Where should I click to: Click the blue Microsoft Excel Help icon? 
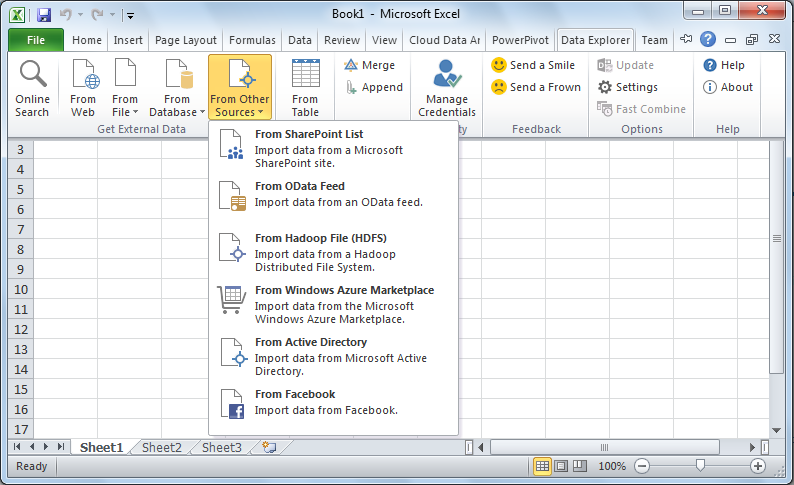(707, 39)
